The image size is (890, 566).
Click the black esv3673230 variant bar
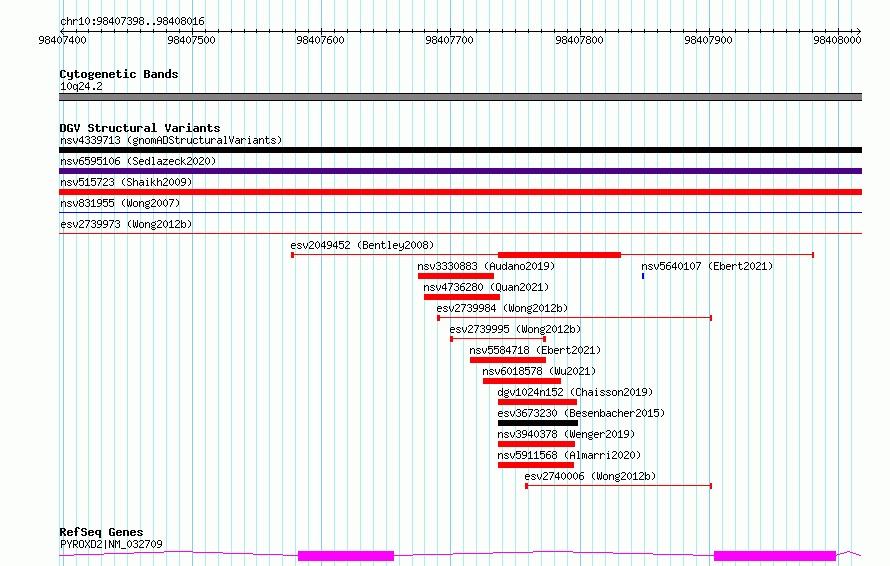pyautogui.click(x=538, y=423)
